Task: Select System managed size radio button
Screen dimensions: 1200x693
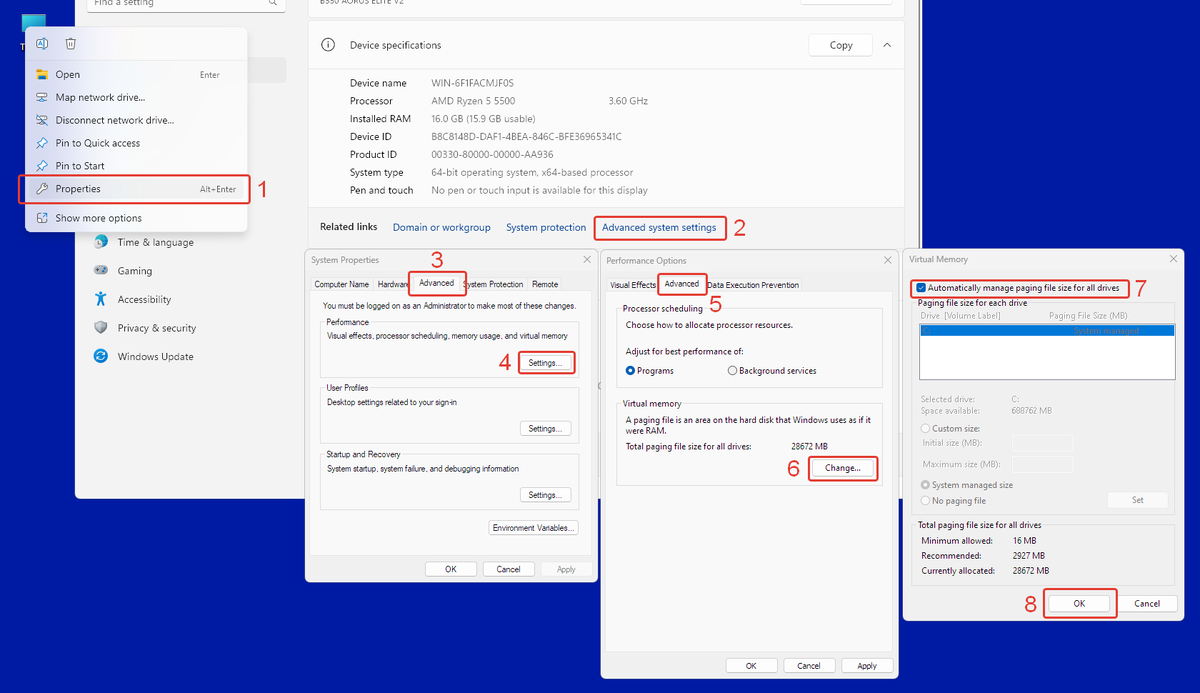Action: click(925, 485)
